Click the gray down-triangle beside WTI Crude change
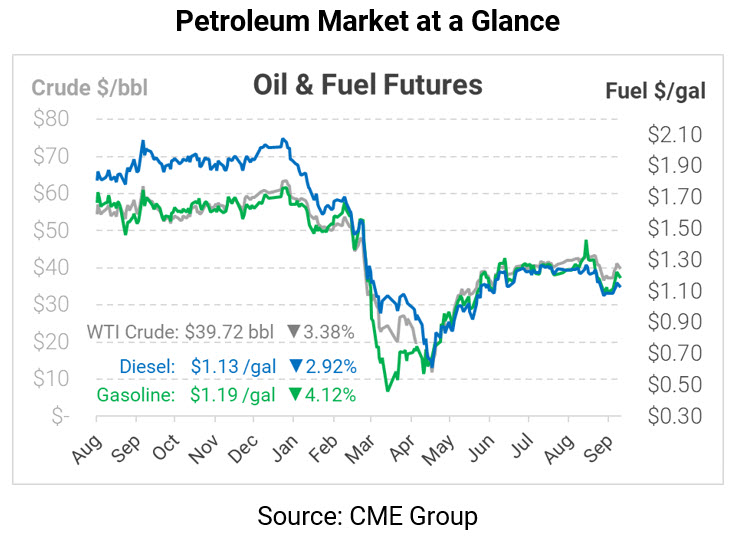The width and height of the screenshot is (735, 536). click(293, 332)
